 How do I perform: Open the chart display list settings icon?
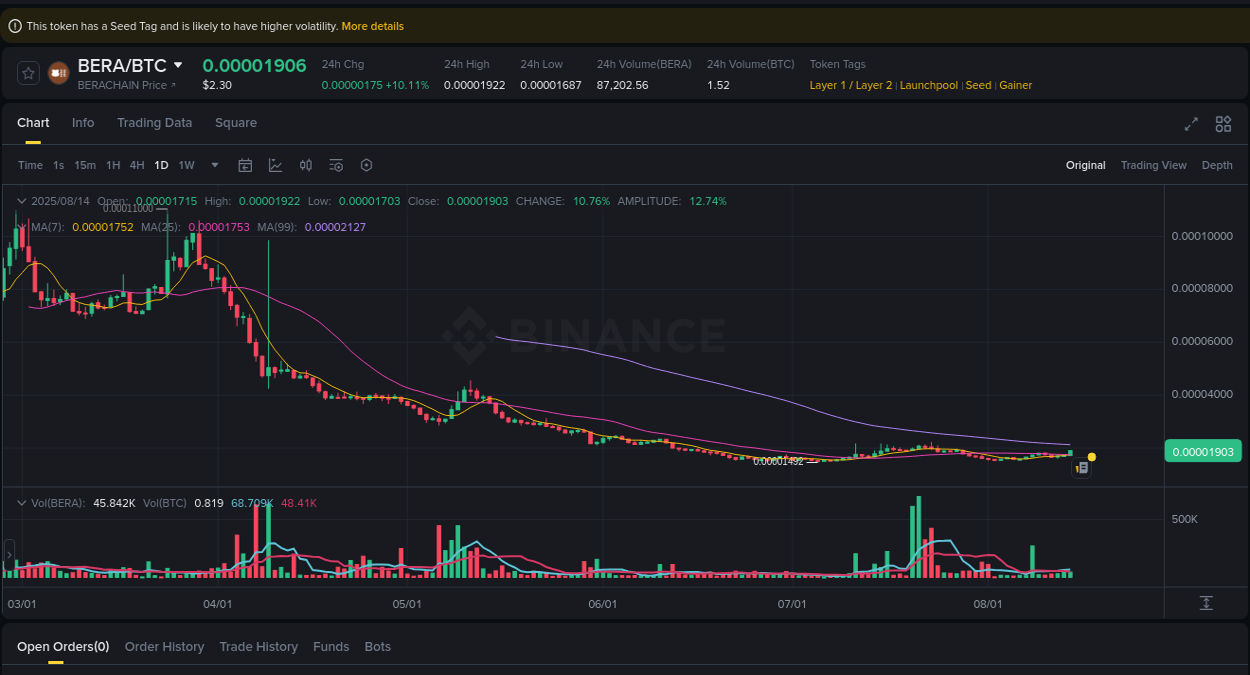(x=336, y=165)
